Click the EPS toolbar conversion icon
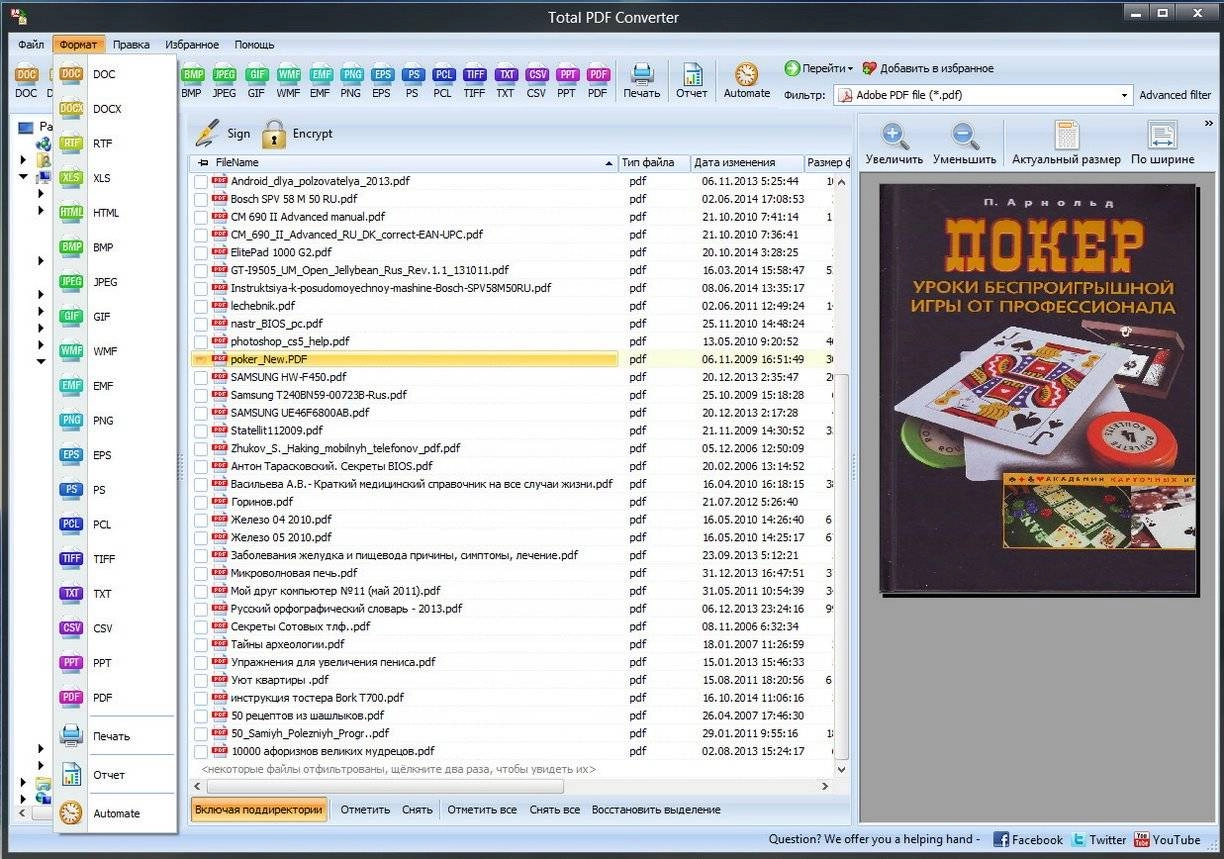Screen dimensions: 1224x859 coord(381,81)
